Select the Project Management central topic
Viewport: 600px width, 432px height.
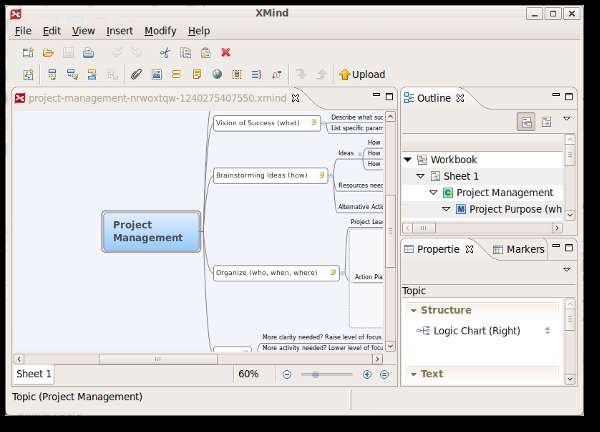coord(151,231)
